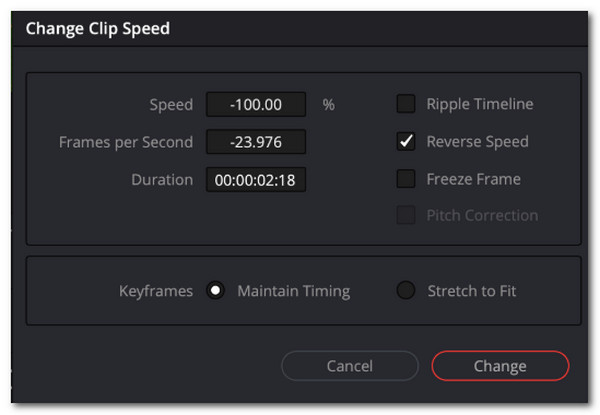Click the Keyframes label text
The width and height of the screenshot is (600, 415).
155,292
